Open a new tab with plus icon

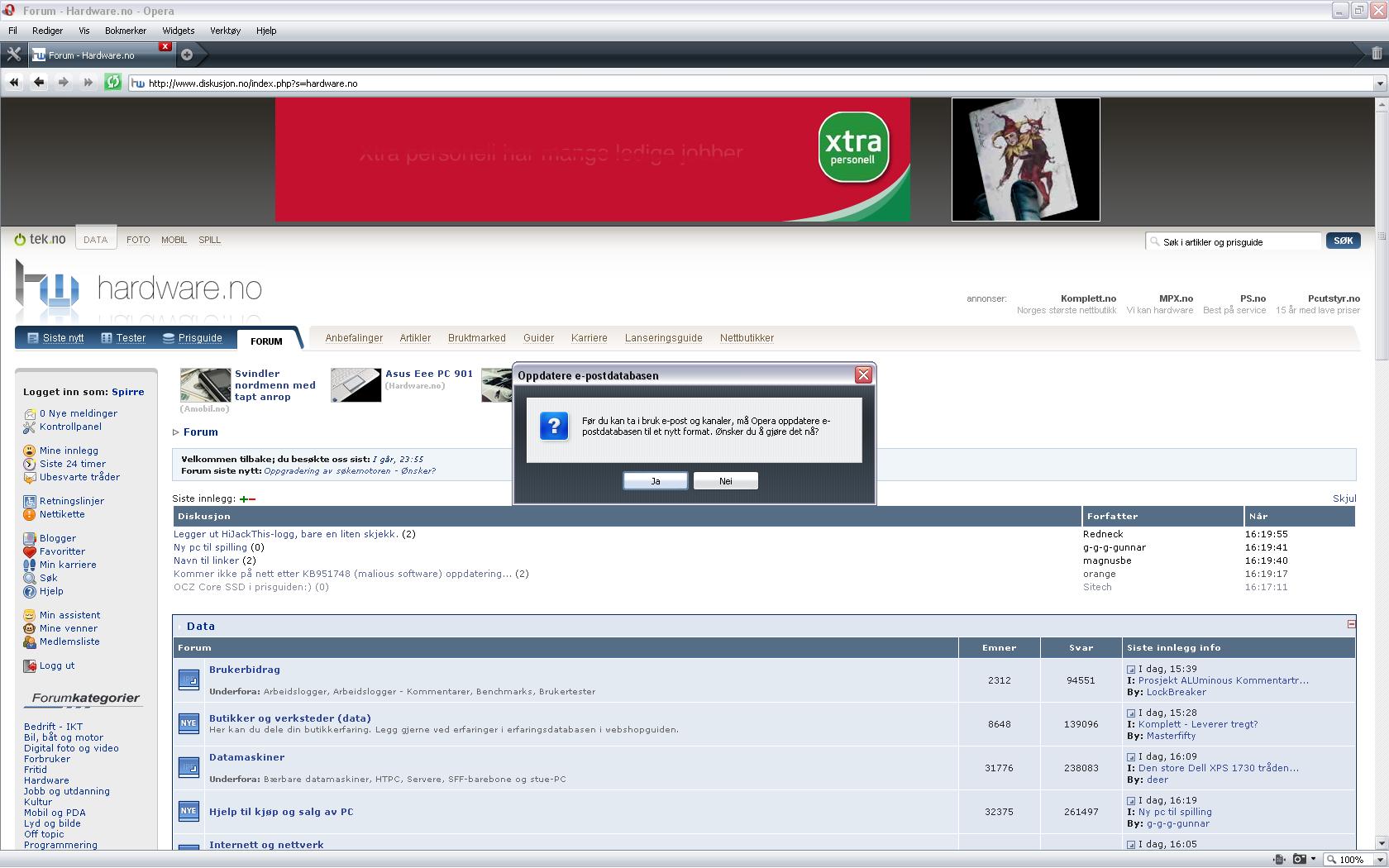187,55
